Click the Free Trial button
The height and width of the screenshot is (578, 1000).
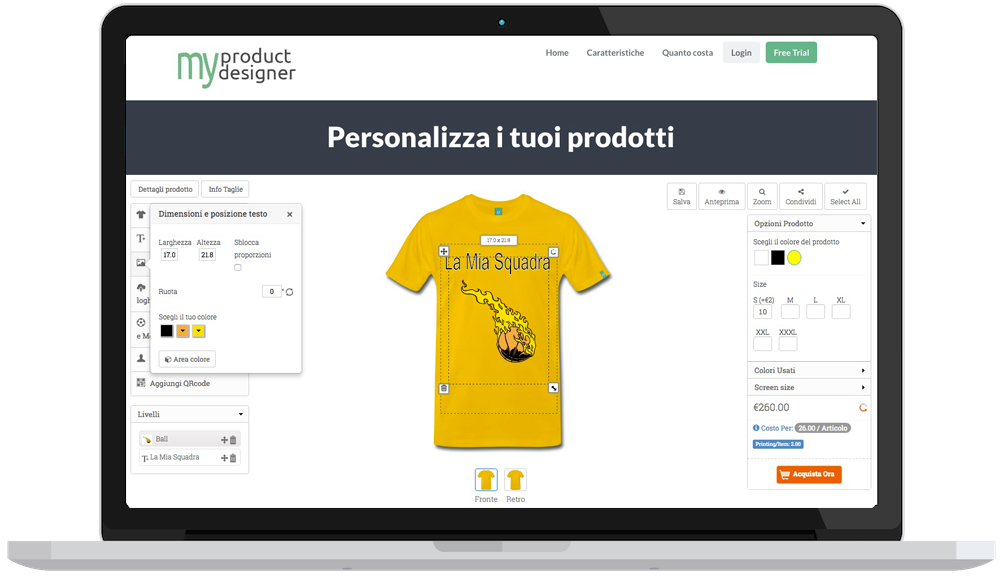[x=791, y=53]
